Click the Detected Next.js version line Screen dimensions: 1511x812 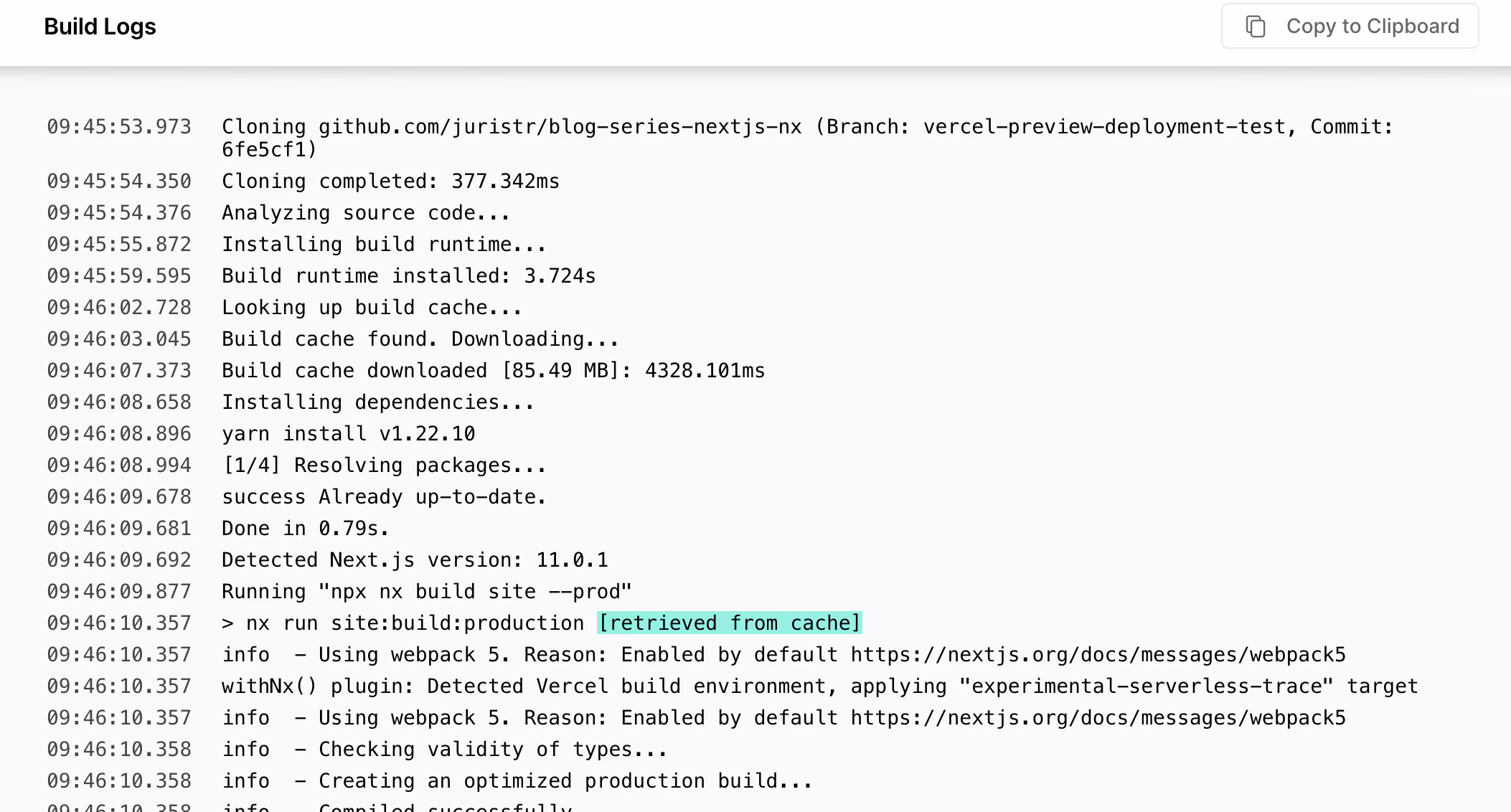coord(415,560)
